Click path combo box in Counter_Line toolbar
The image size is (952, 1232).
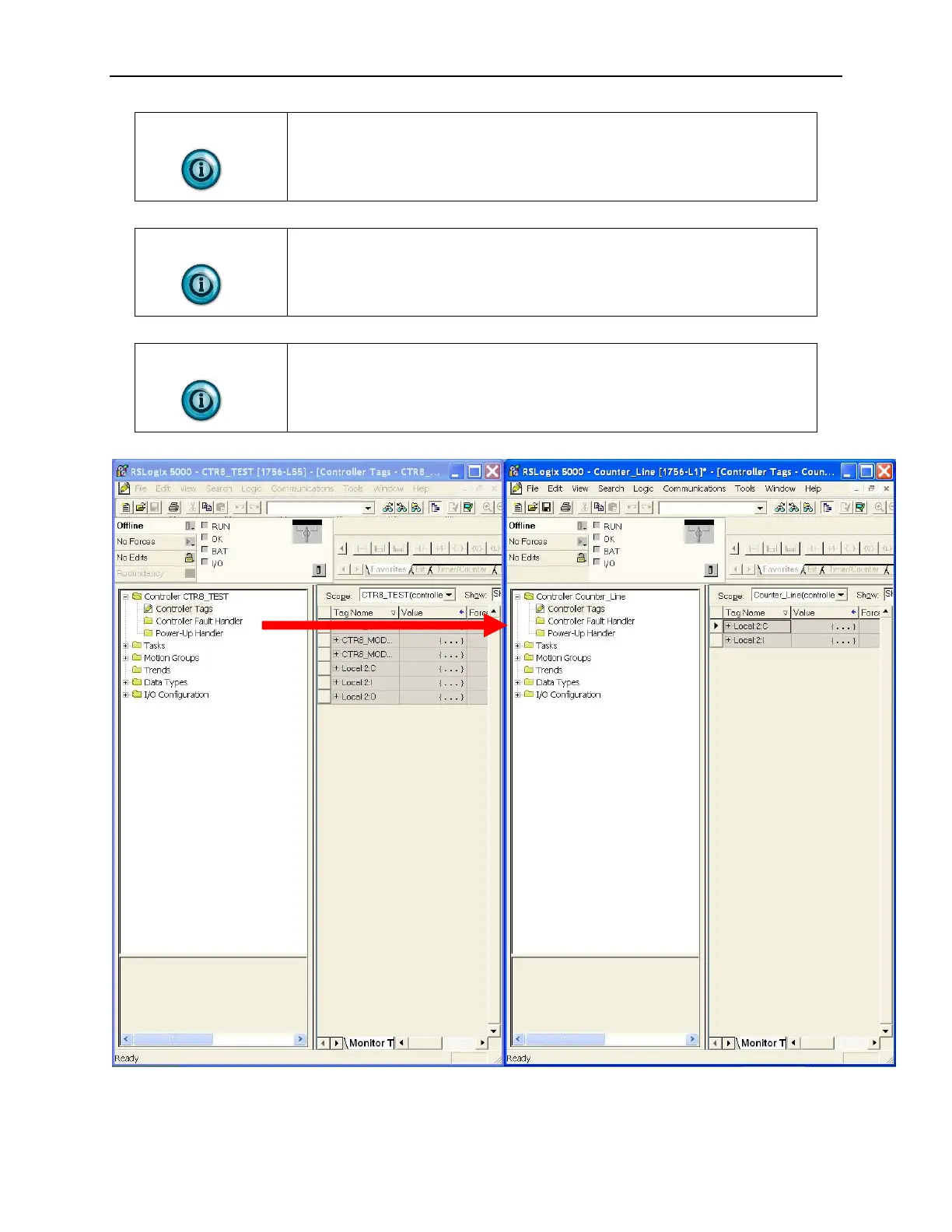click(x=712, y=508)
